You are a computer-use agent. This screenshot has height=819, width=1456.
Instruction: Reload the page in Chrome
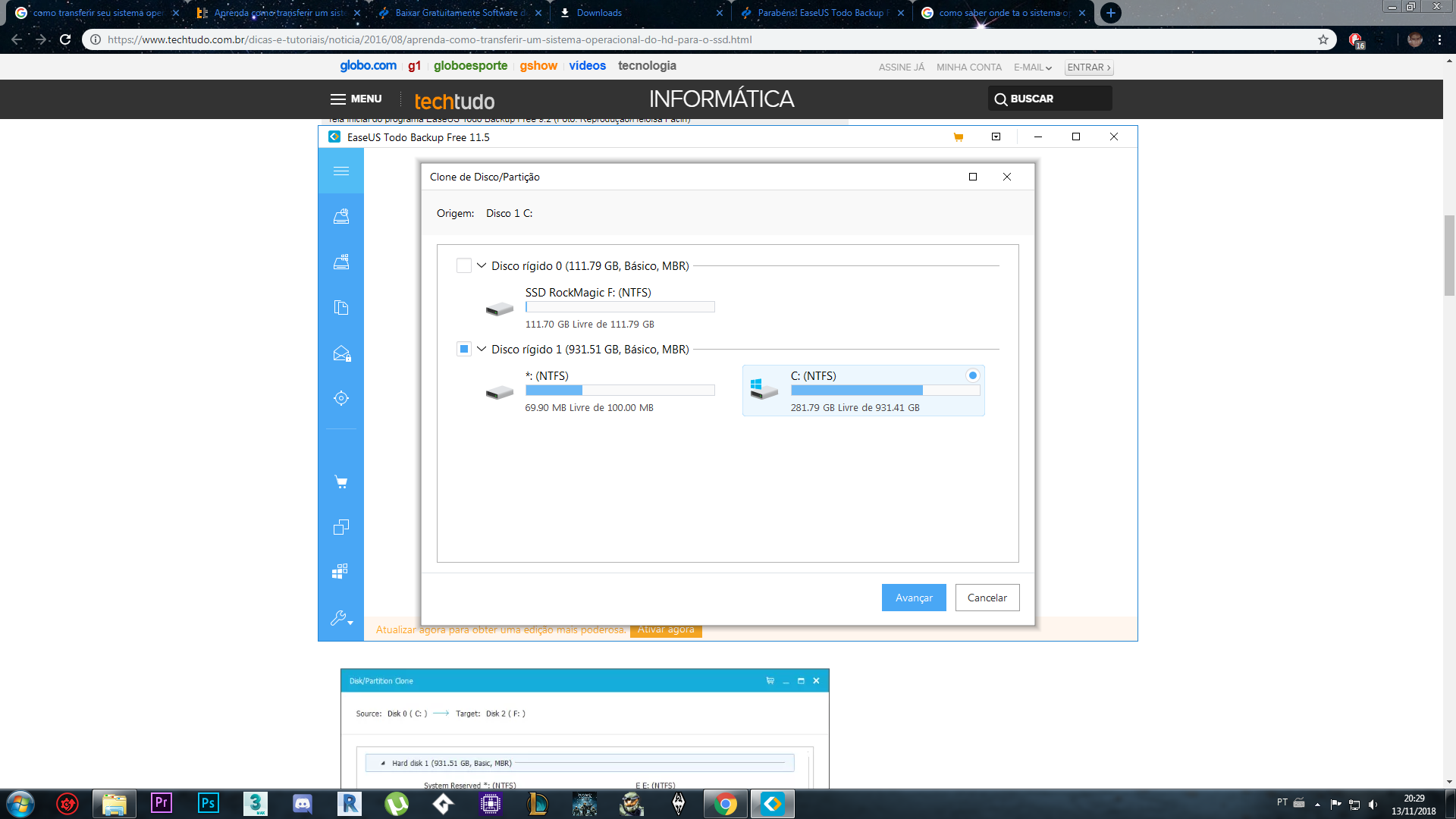tap(65, 39)
